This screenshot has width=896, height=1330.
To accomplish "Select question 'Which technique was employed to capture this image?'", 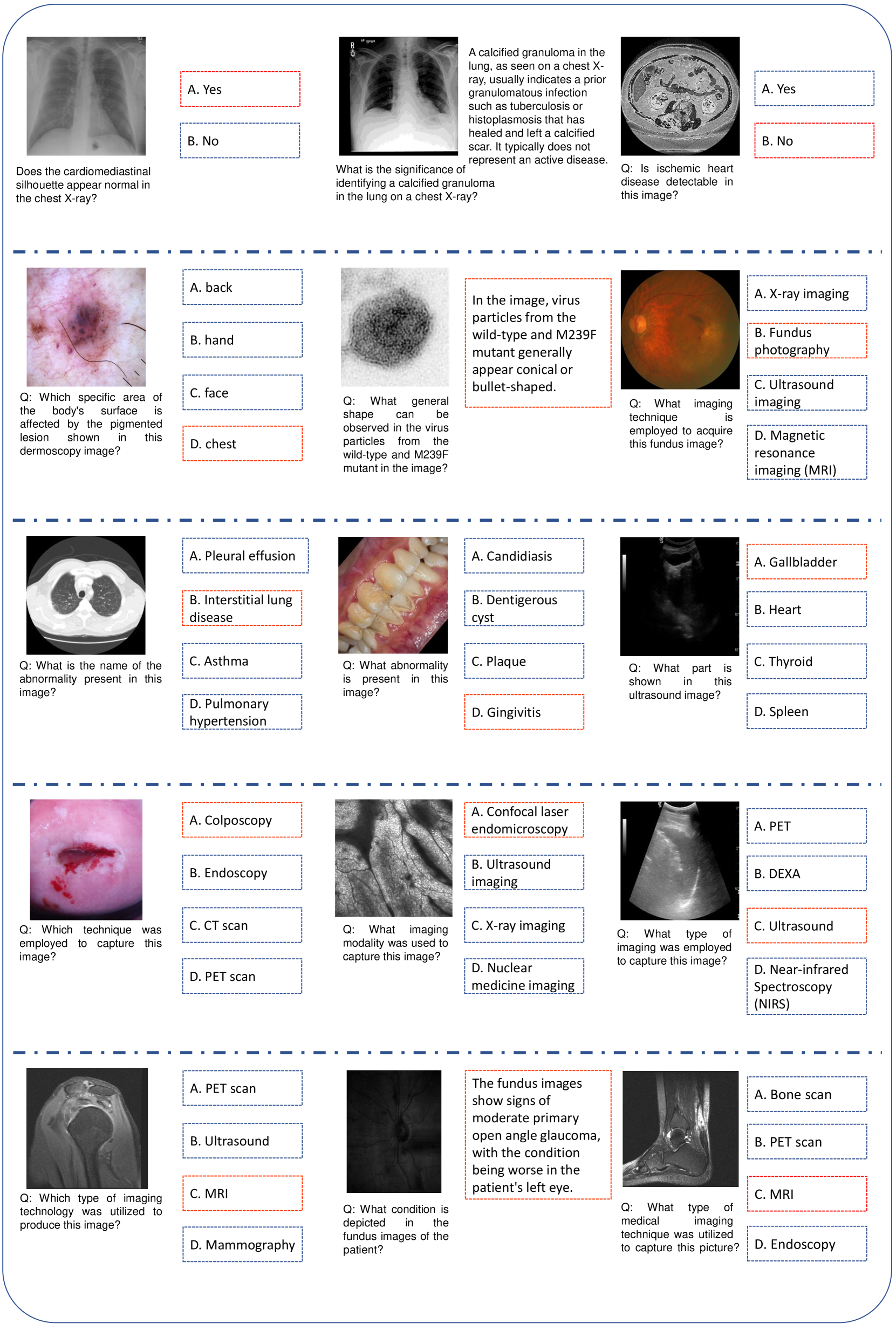I will coord(90,943).
